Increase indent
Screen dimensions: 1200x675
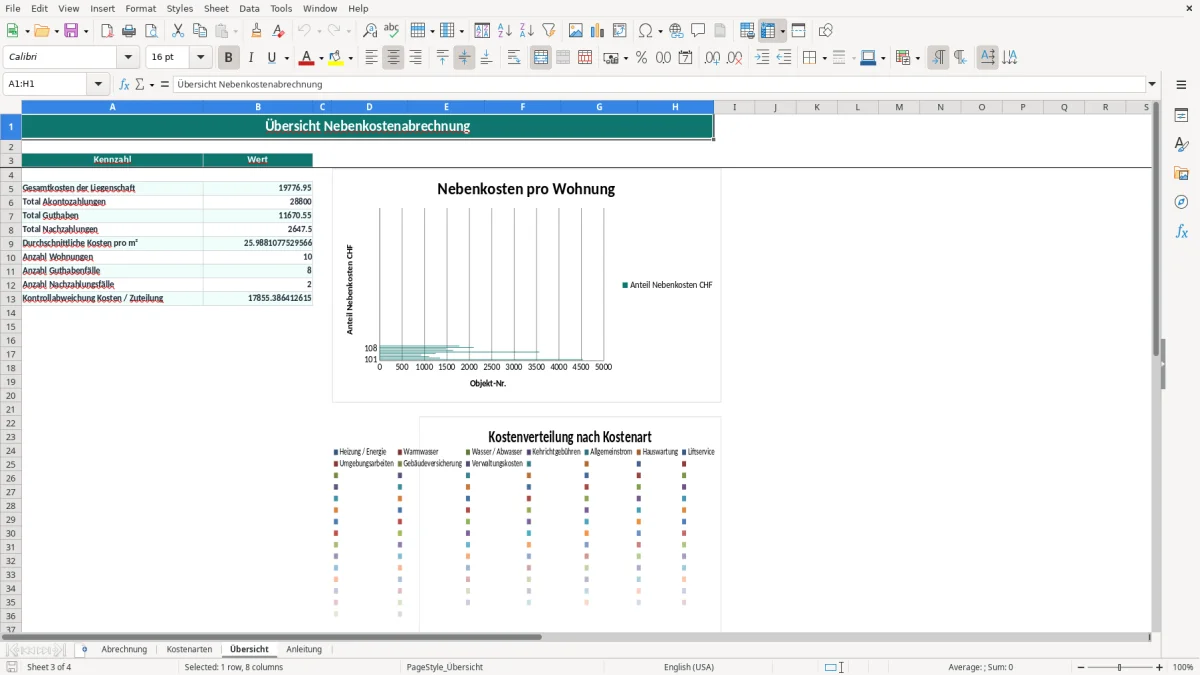click(x=762, y=58)
